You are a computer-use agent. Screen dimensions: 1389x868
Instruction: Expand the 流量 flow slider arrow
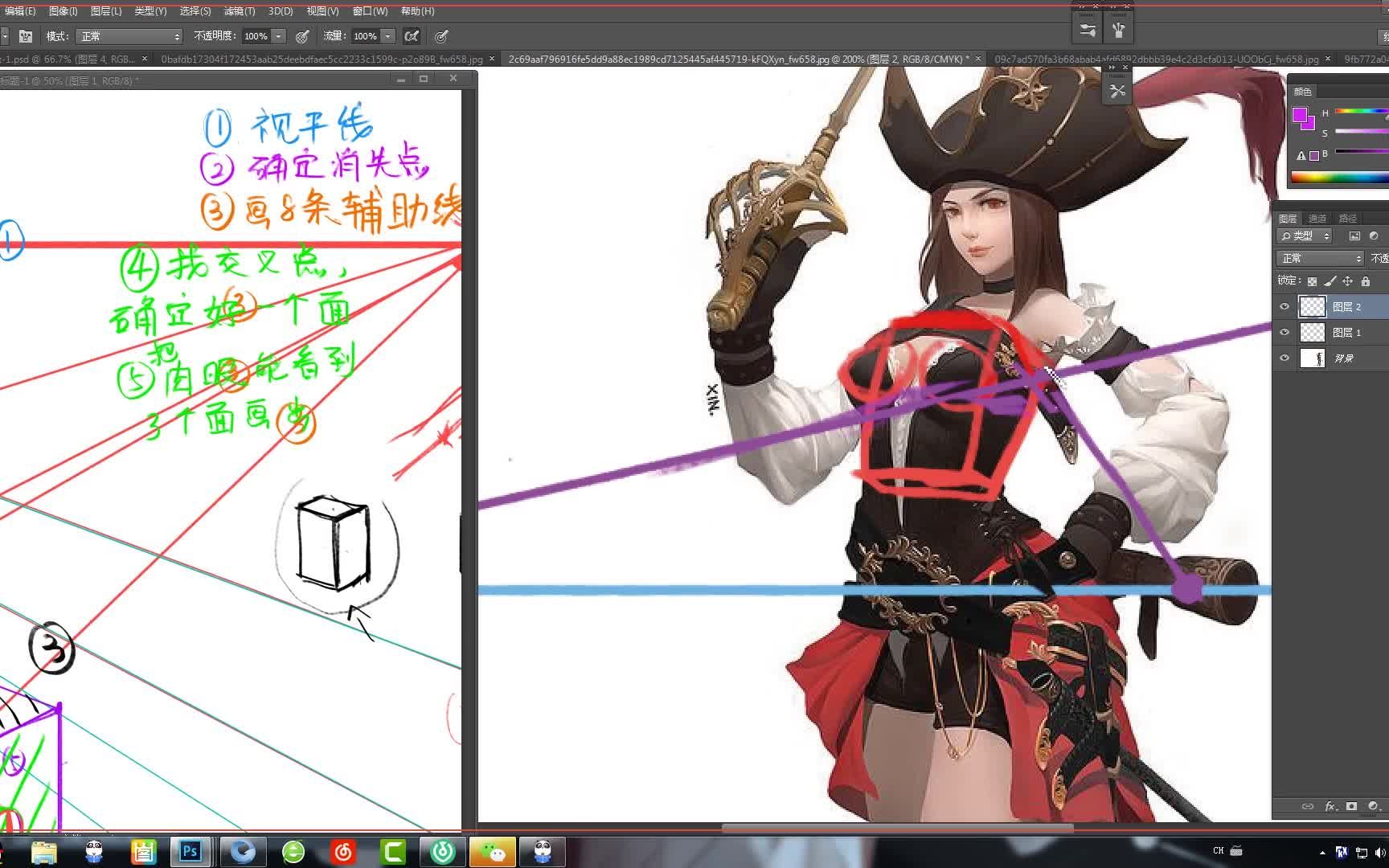388,36
